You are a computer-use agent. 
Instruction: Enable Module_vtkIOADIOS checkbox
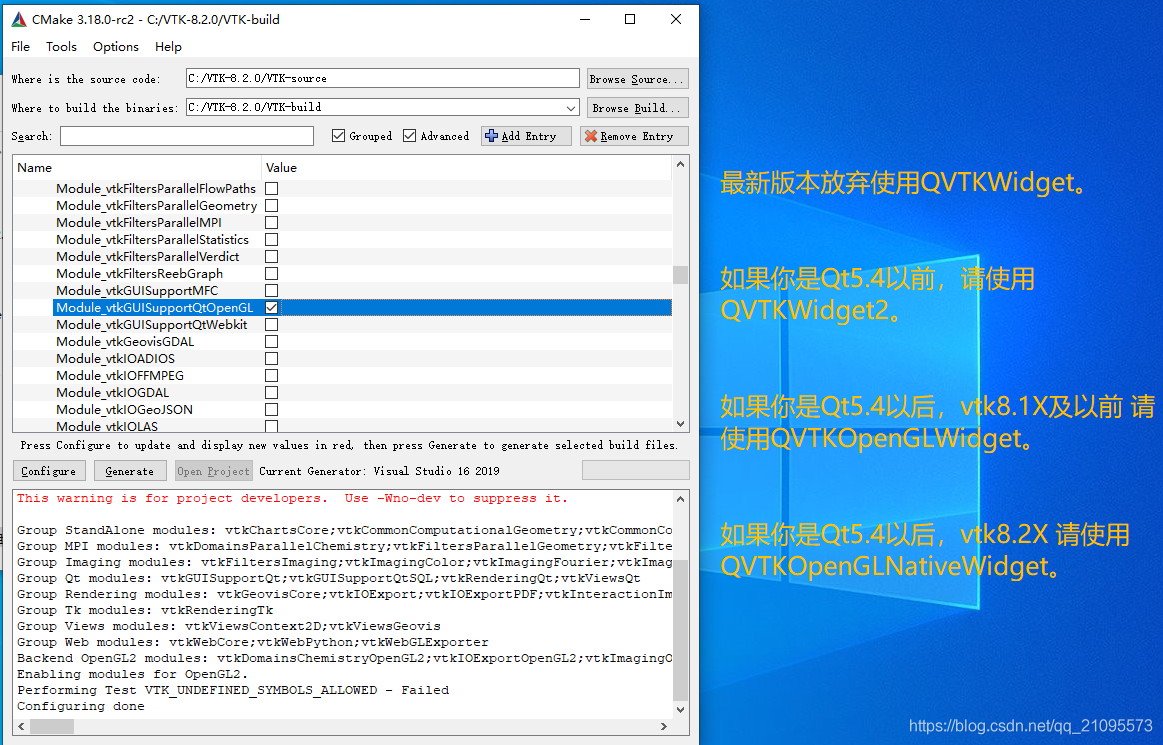pos(271,358)
